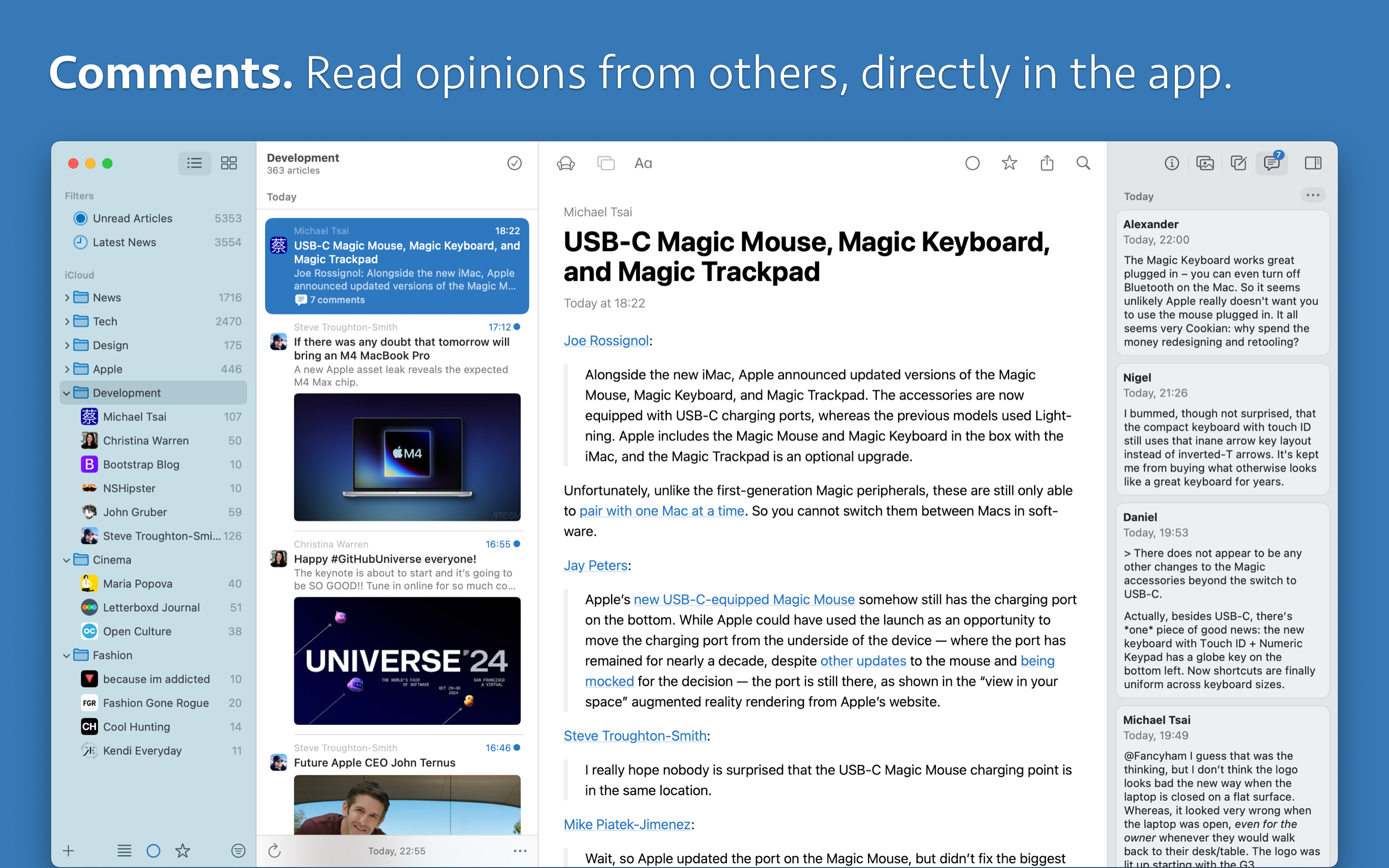Toggle the read/unread circle in article toolbar
Image resolution: width=1389 pixels, height=868 pixels.
coord(972,163)
